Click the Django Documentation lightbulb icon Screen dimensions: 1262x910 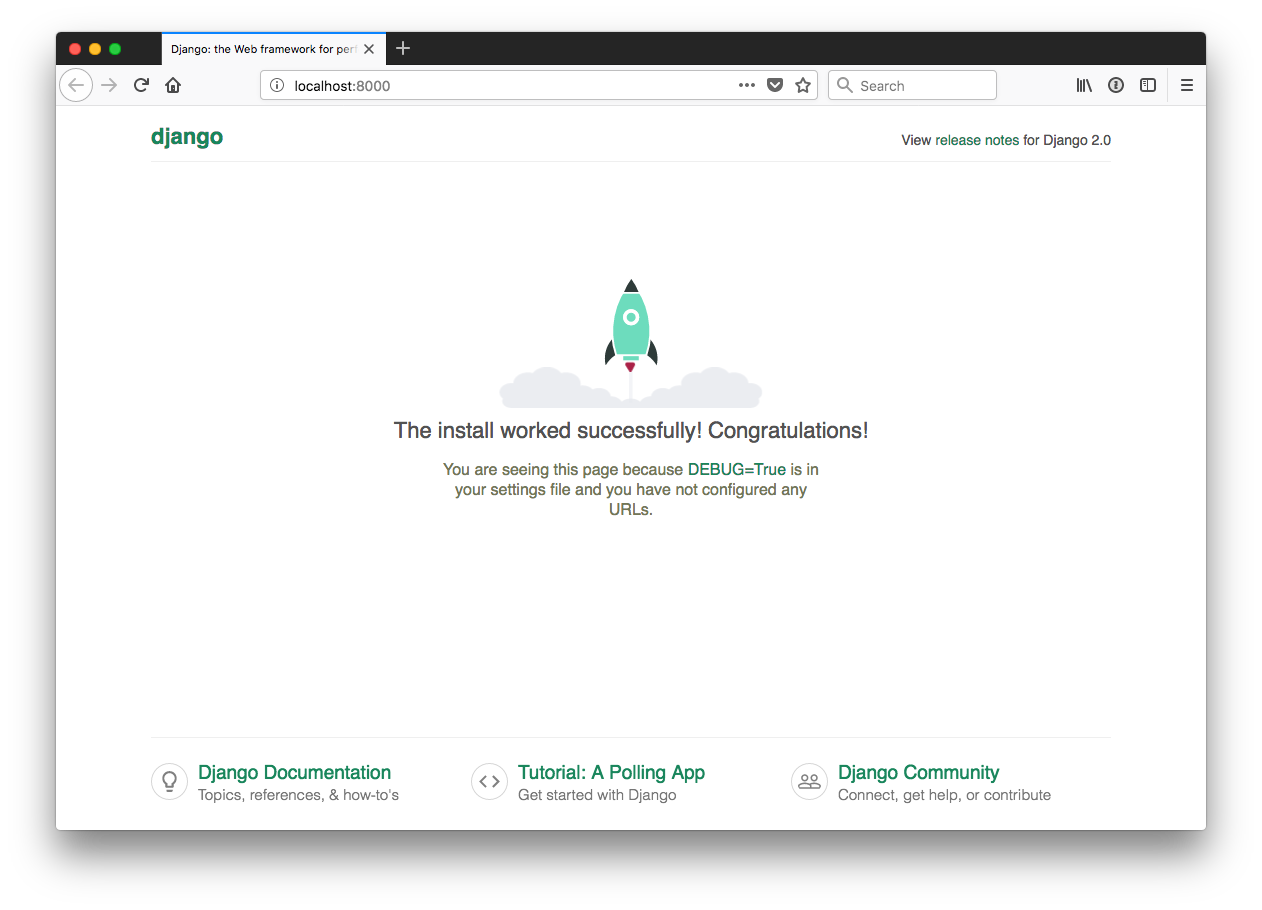point(169,781)
